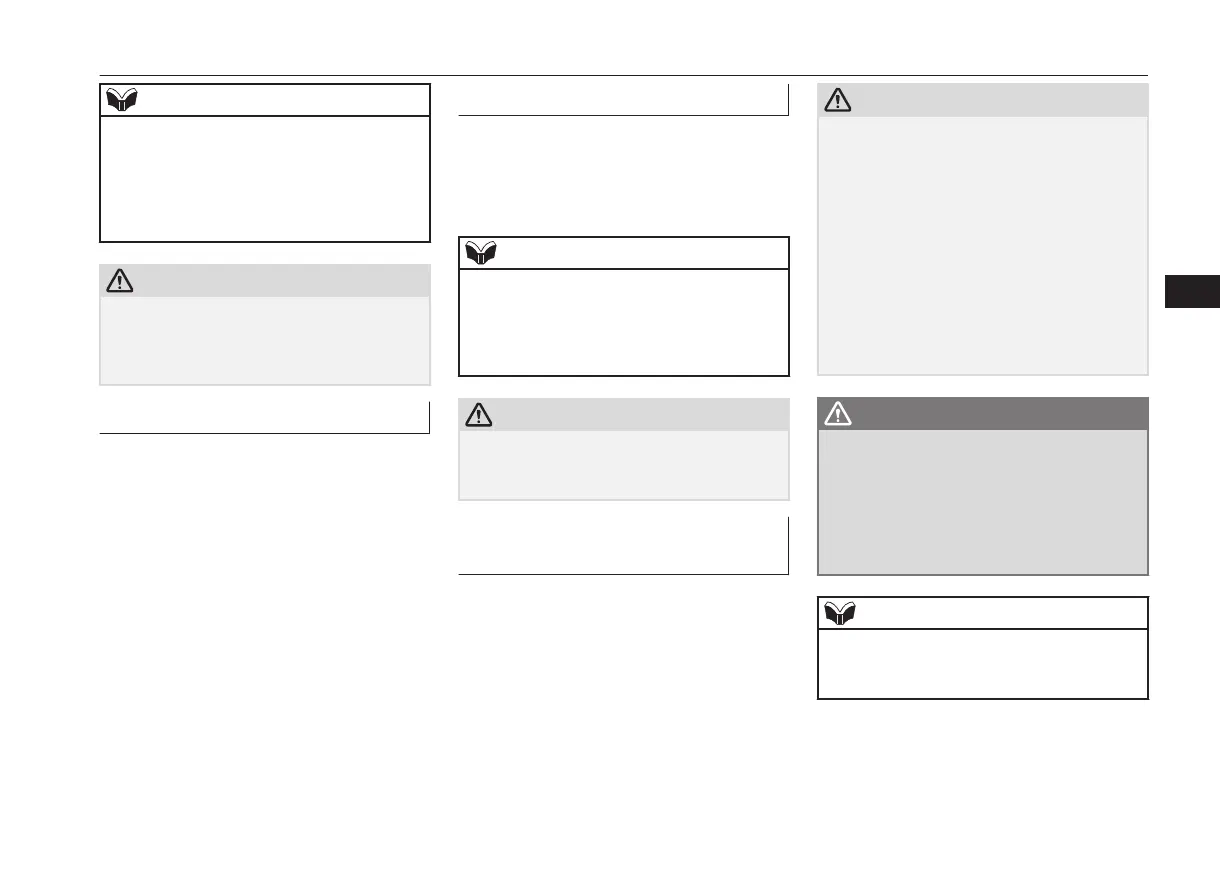Image resolution: width=1220 pixels, height=871 pixels.
Task: Click the caution triangle in middle column
Action: click(478, 415)
